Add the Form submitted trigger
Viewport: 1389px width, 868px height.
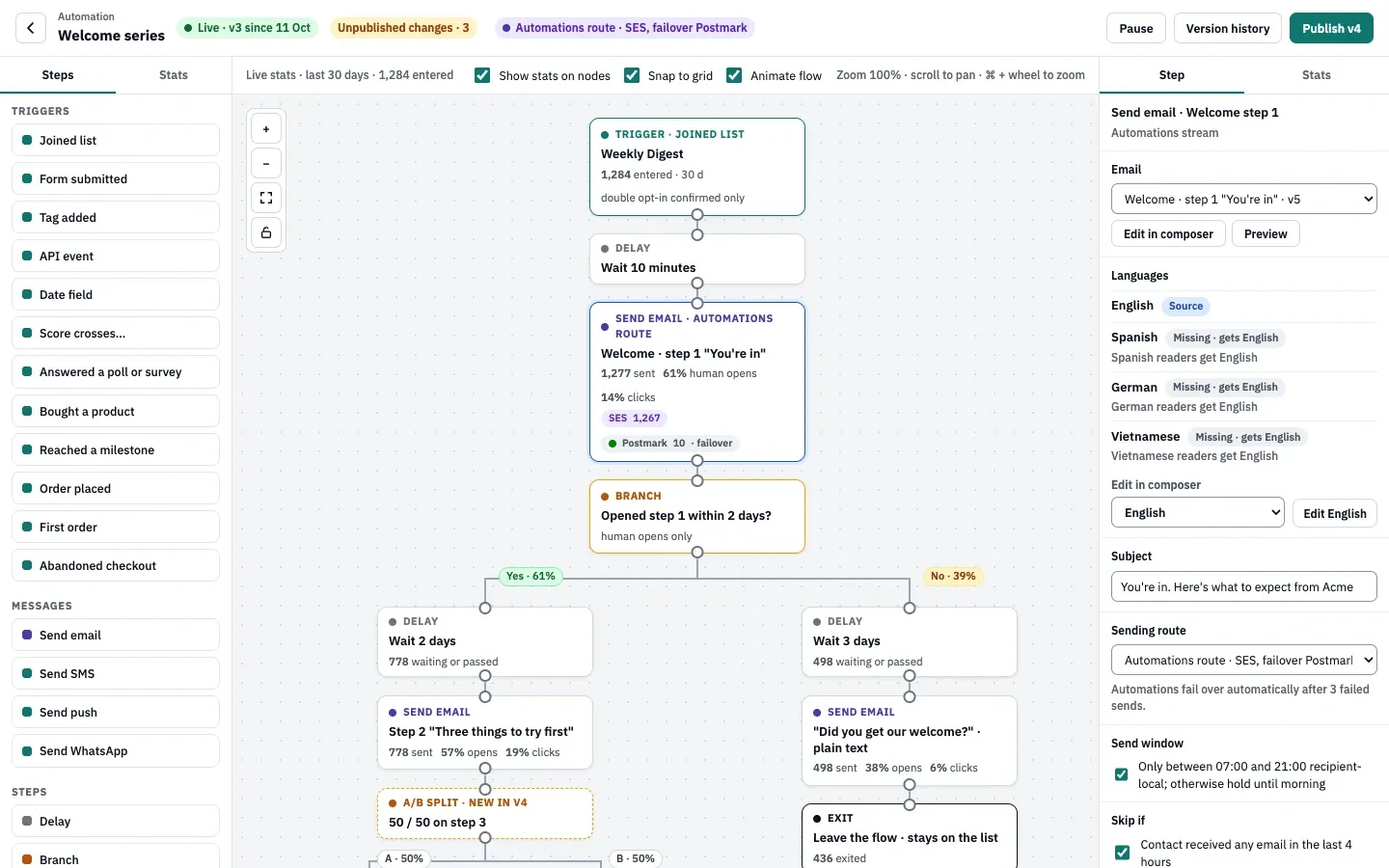[116, 178]
